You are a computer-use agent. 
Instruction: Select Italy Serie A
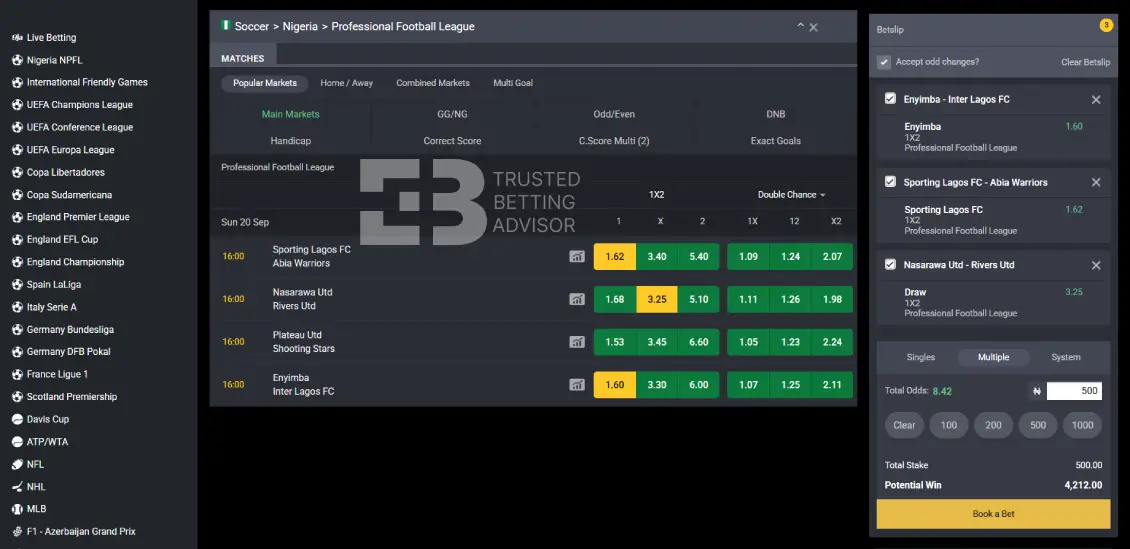[x=44, y=307]
